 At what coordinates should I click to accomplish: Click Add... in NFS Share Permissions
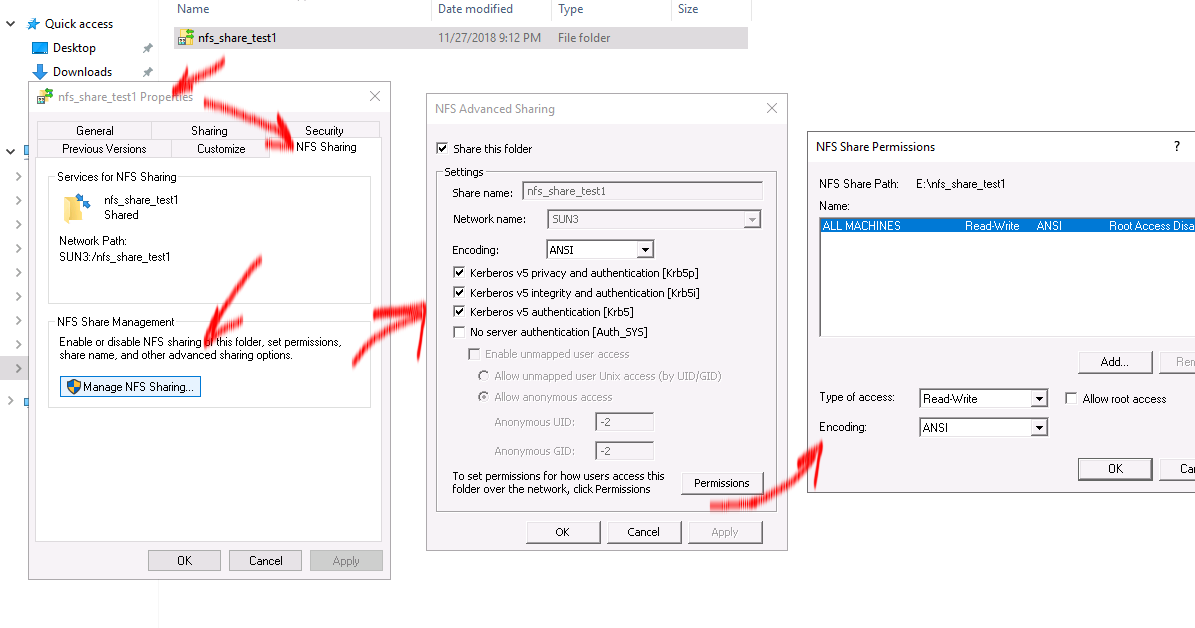pos(1114,361)
